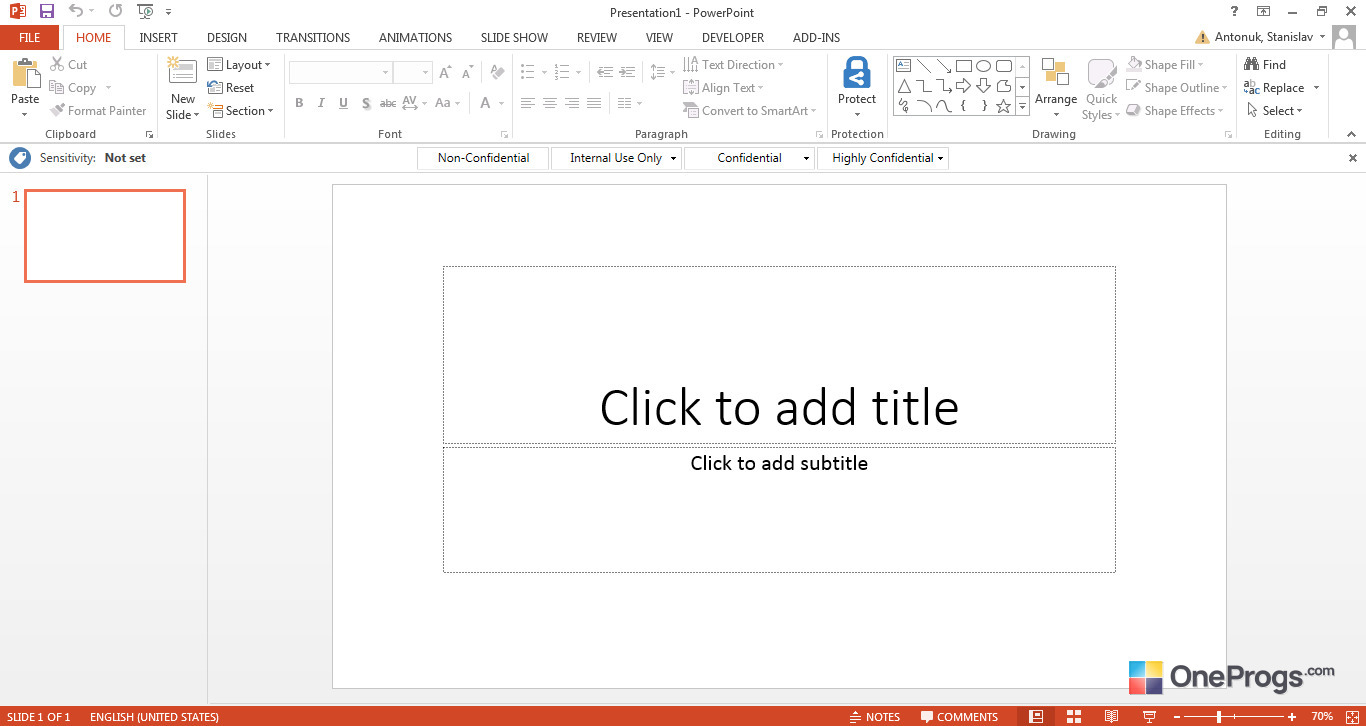
Task: Select the 5-point Star shape
Action: click(x=1003, y=106)
